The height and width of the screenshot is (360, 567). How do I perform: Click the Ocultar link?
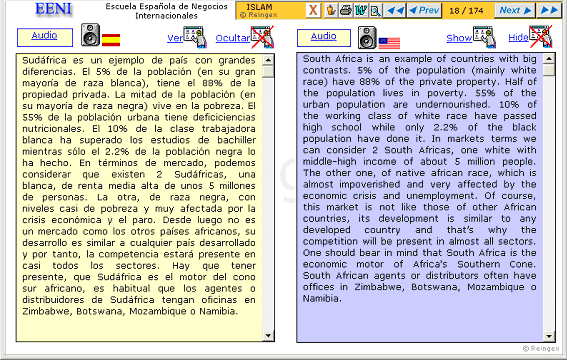click(233, 38)
